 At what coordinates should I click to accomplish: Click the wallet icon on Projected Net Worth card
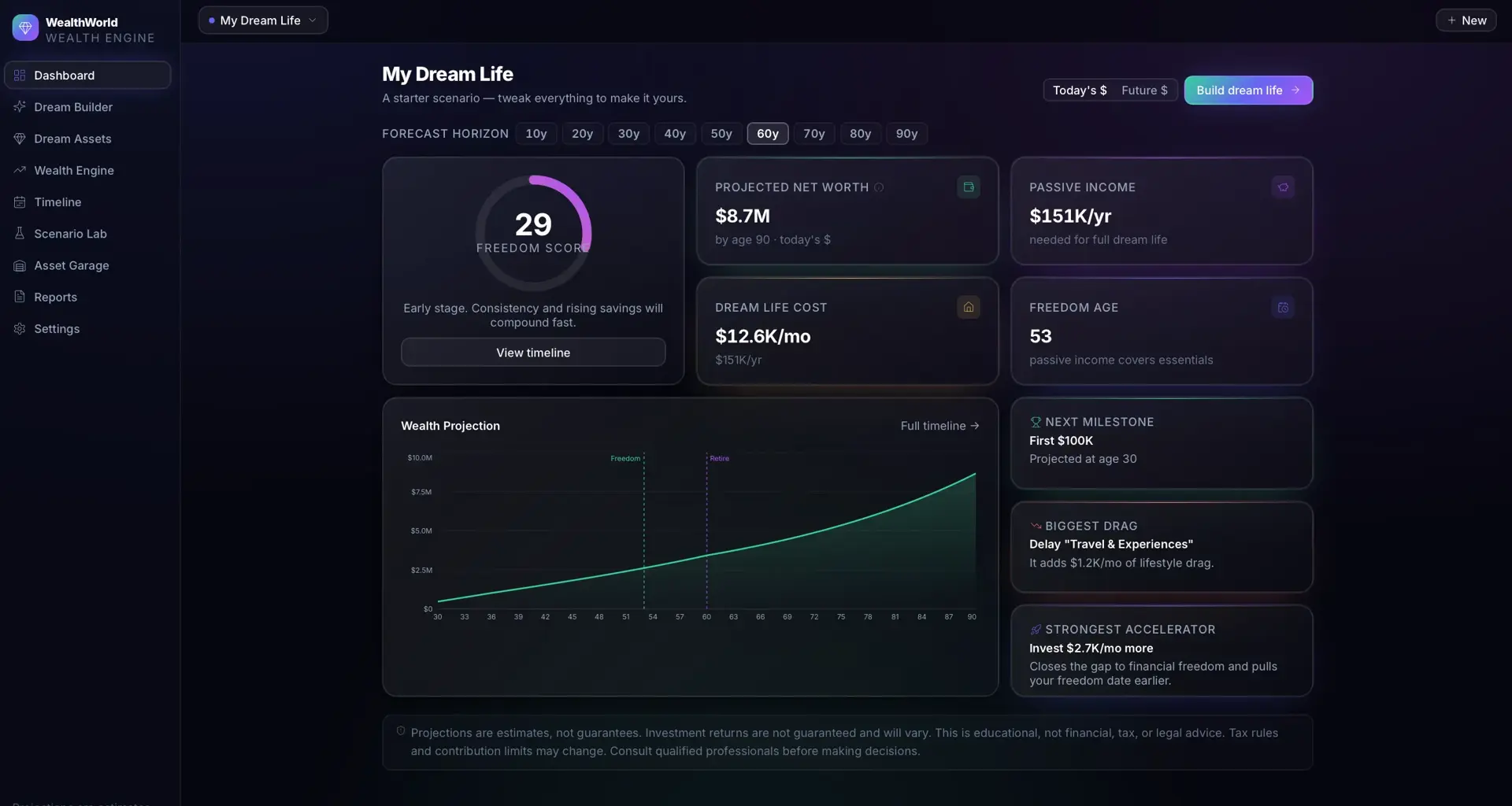(969, 187)
